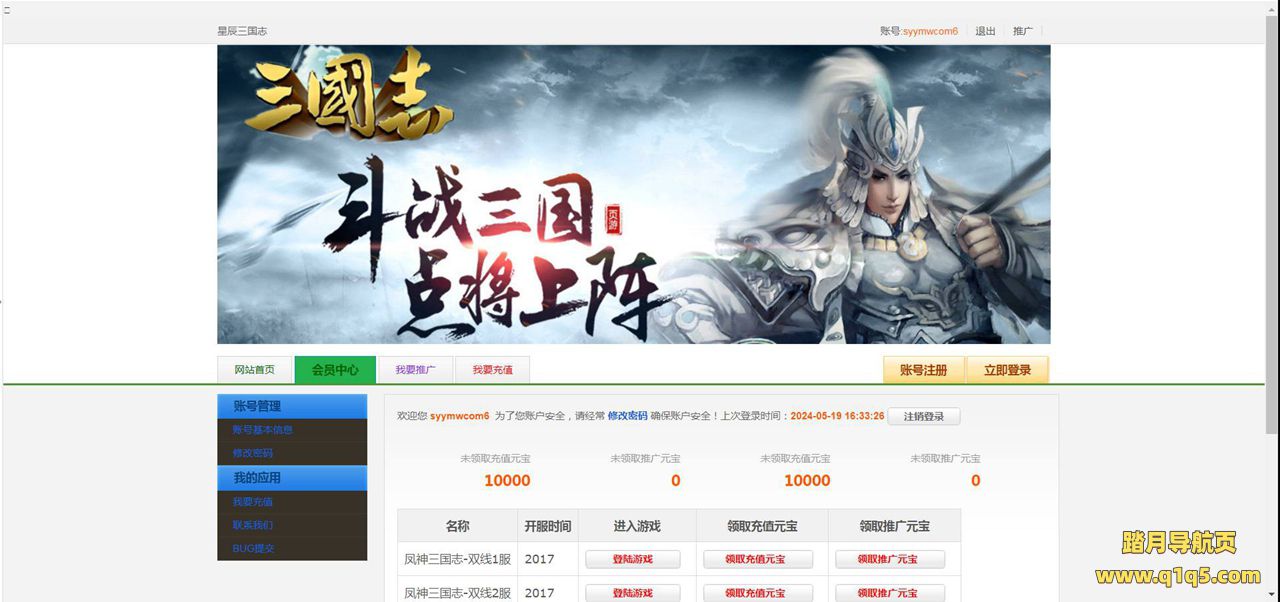Click 领取推广元宝 button for 双线1服
The image size is (1280, 602).
[x=890, y=559]
